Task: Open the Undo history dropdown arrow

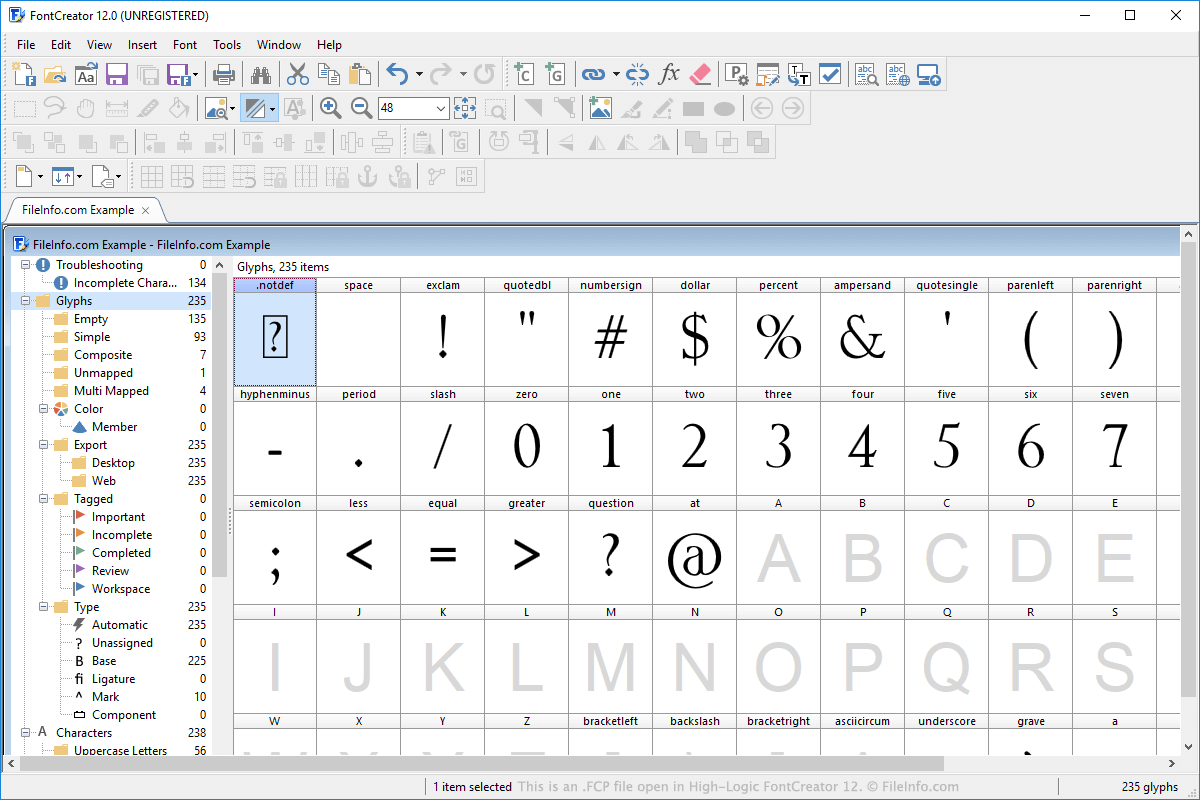Action: [419, 74]
